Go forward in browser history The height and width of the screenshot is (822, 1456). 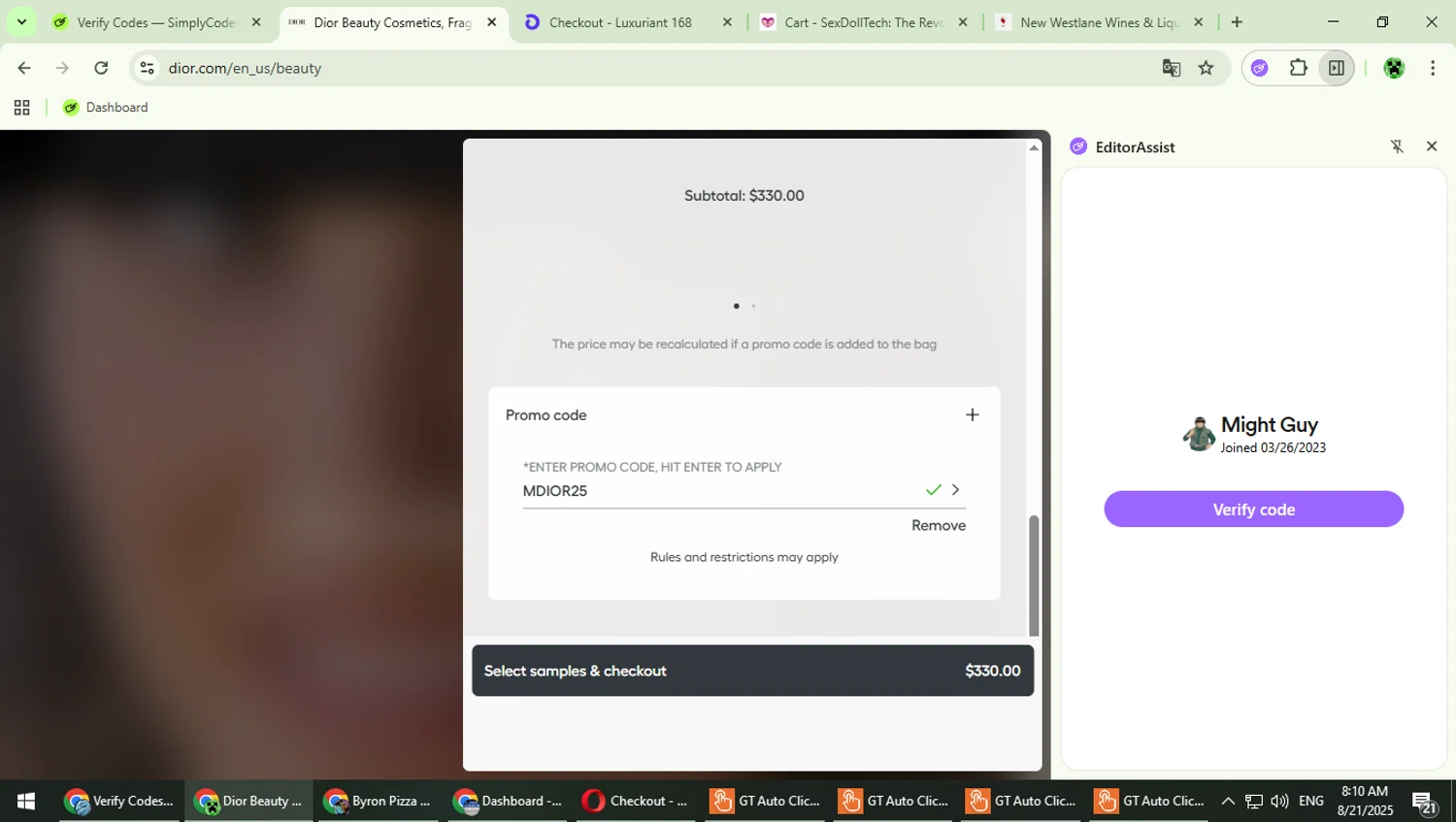pos(62,68)
